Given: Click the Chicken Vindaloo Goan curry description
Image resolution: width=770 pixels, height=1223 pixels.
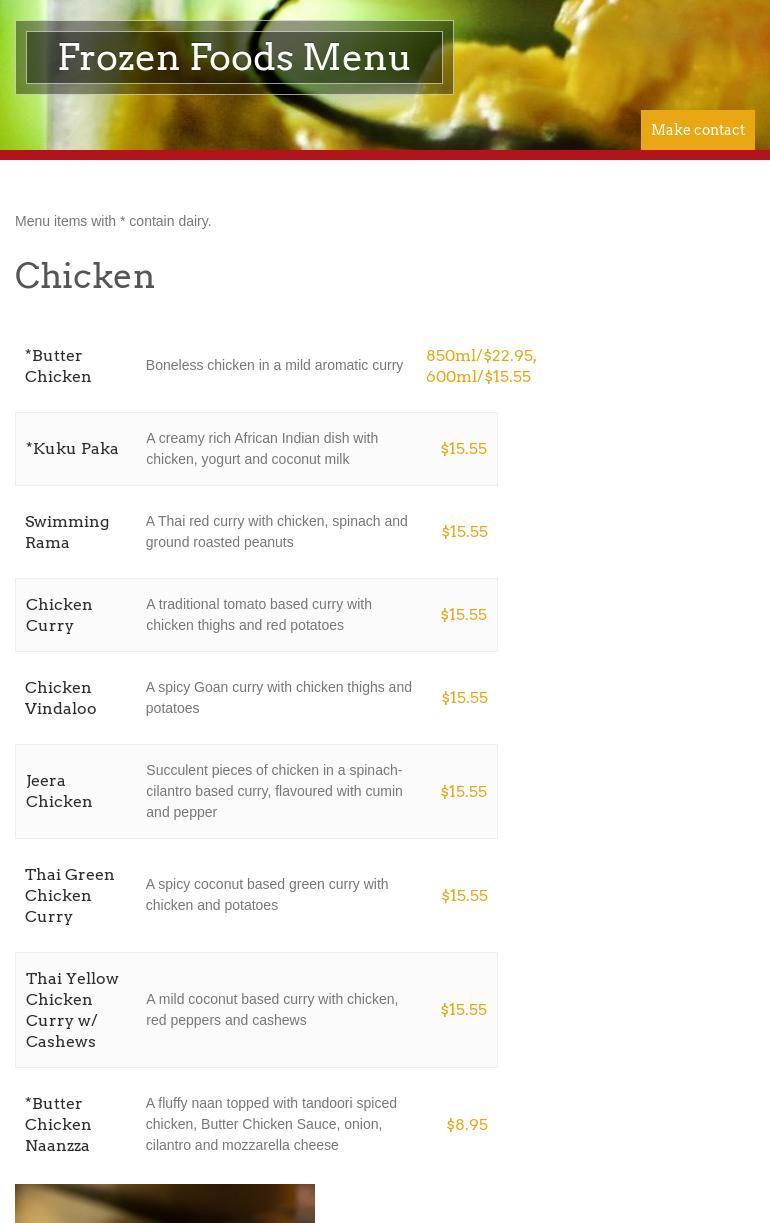Looking at the screenshot, I should (278, 698).
